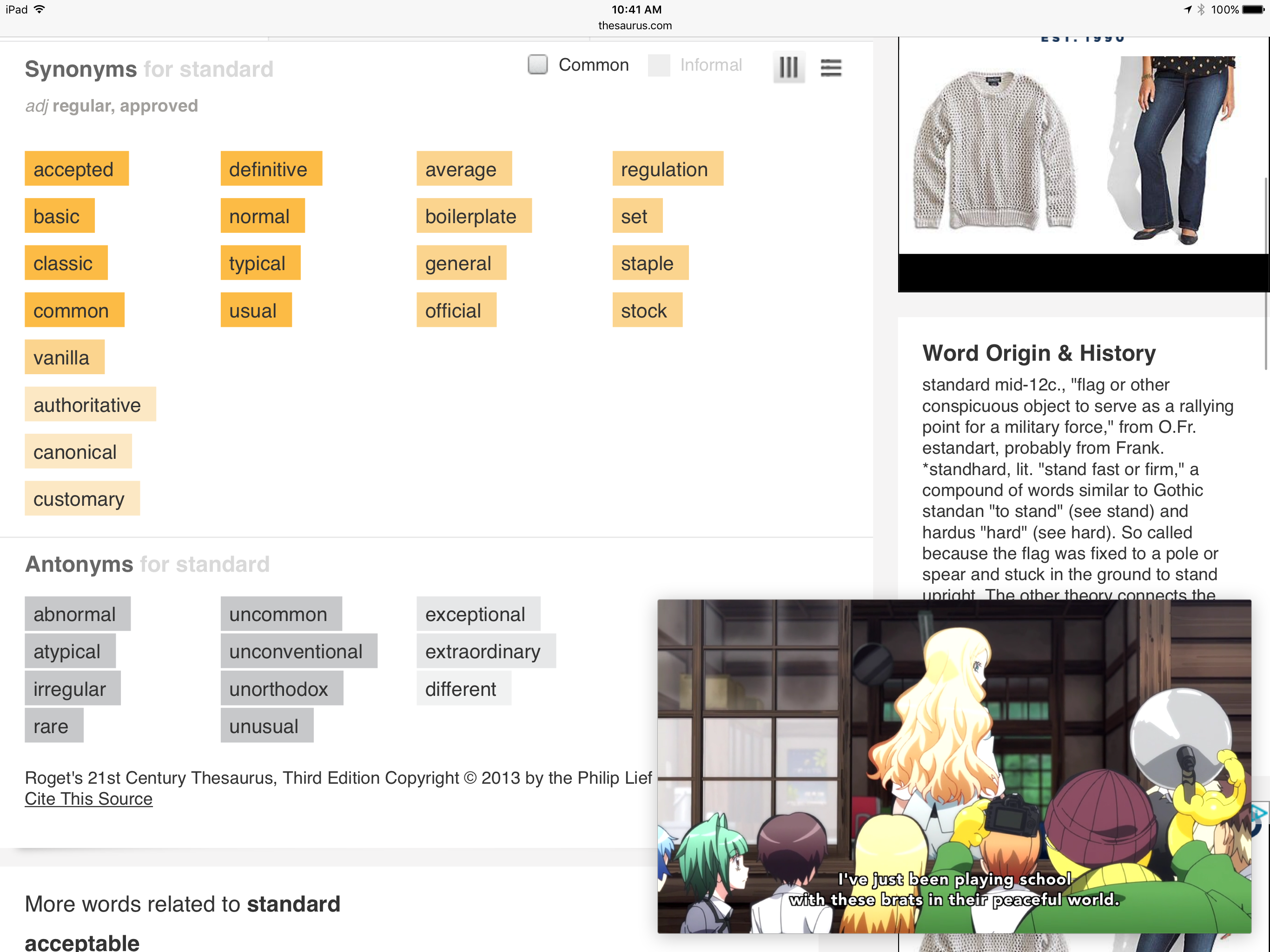
Task: Switch to column grid view icon
Action: (x=788, y=67)
